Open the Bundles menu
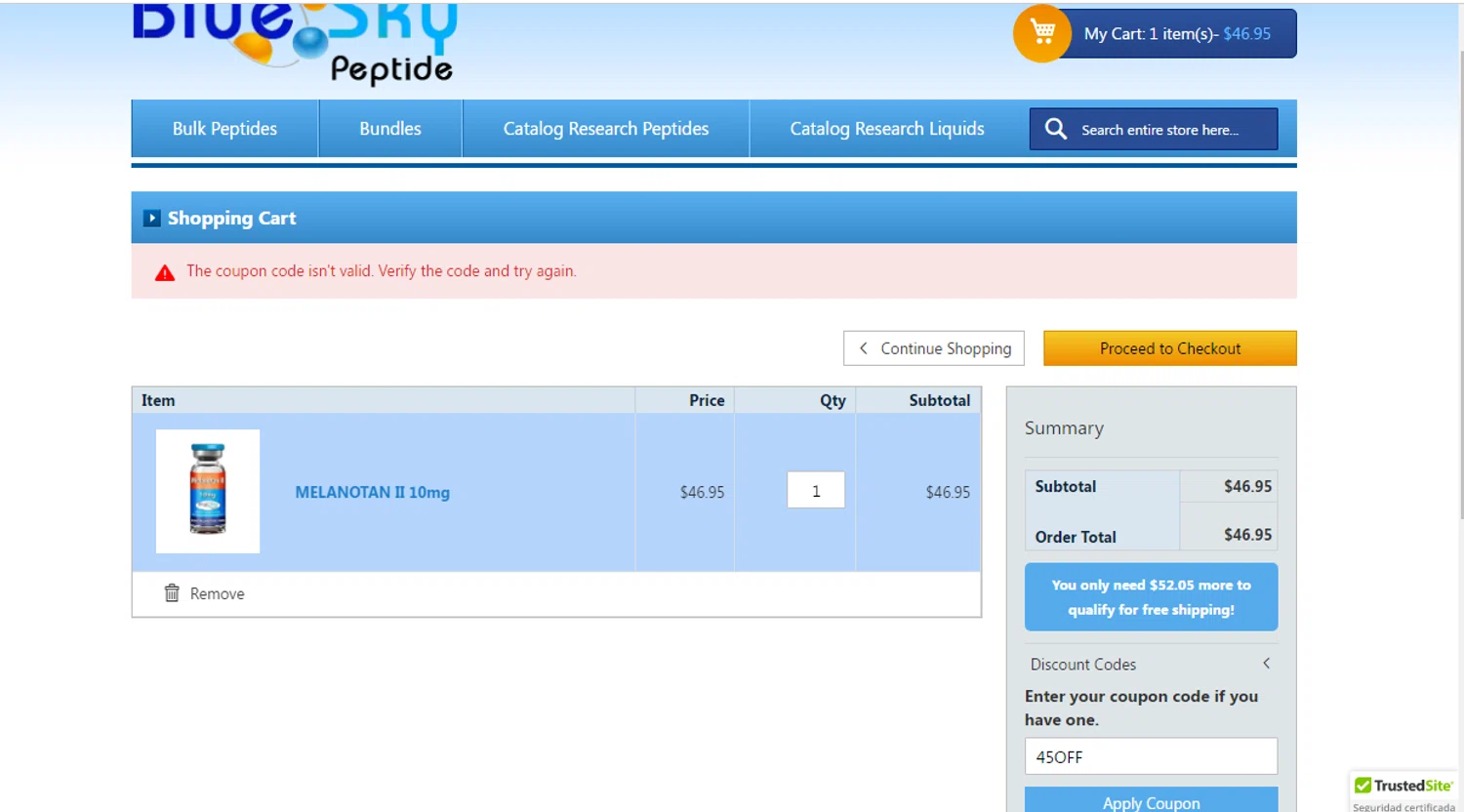 390,129
